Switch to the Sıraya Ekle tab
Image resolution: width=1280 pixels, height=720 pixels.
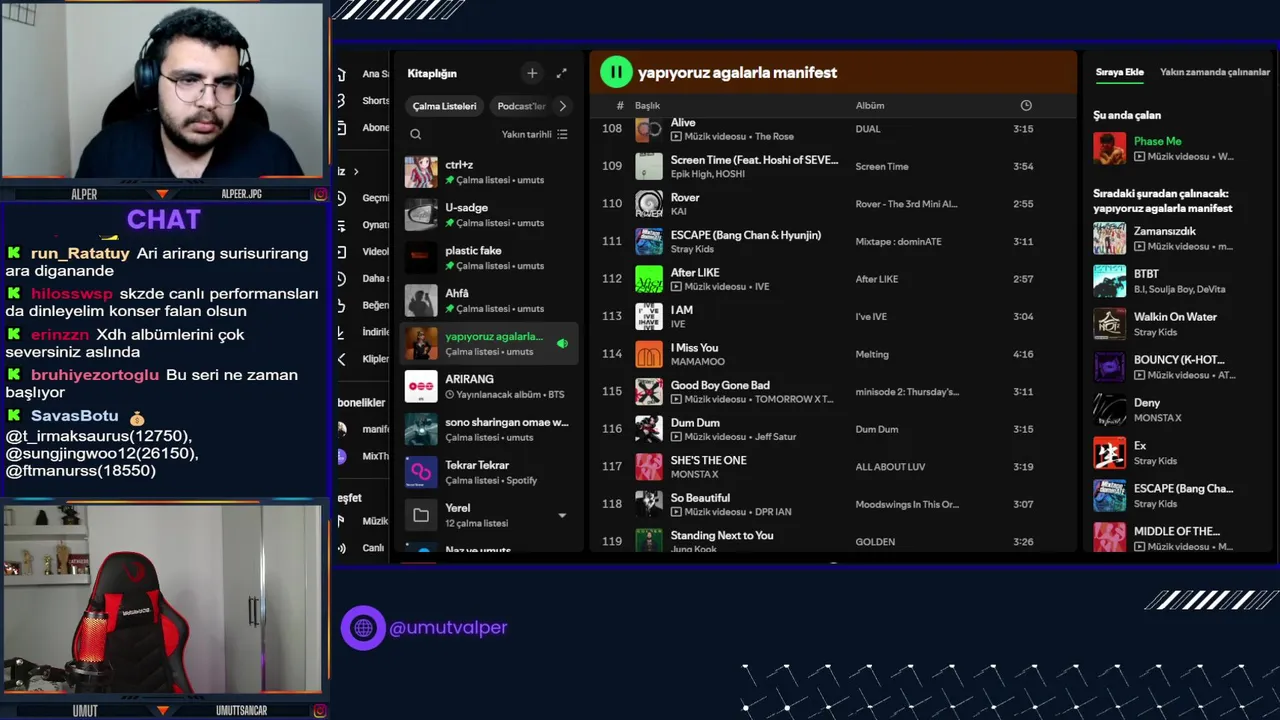click(1119, 72)
